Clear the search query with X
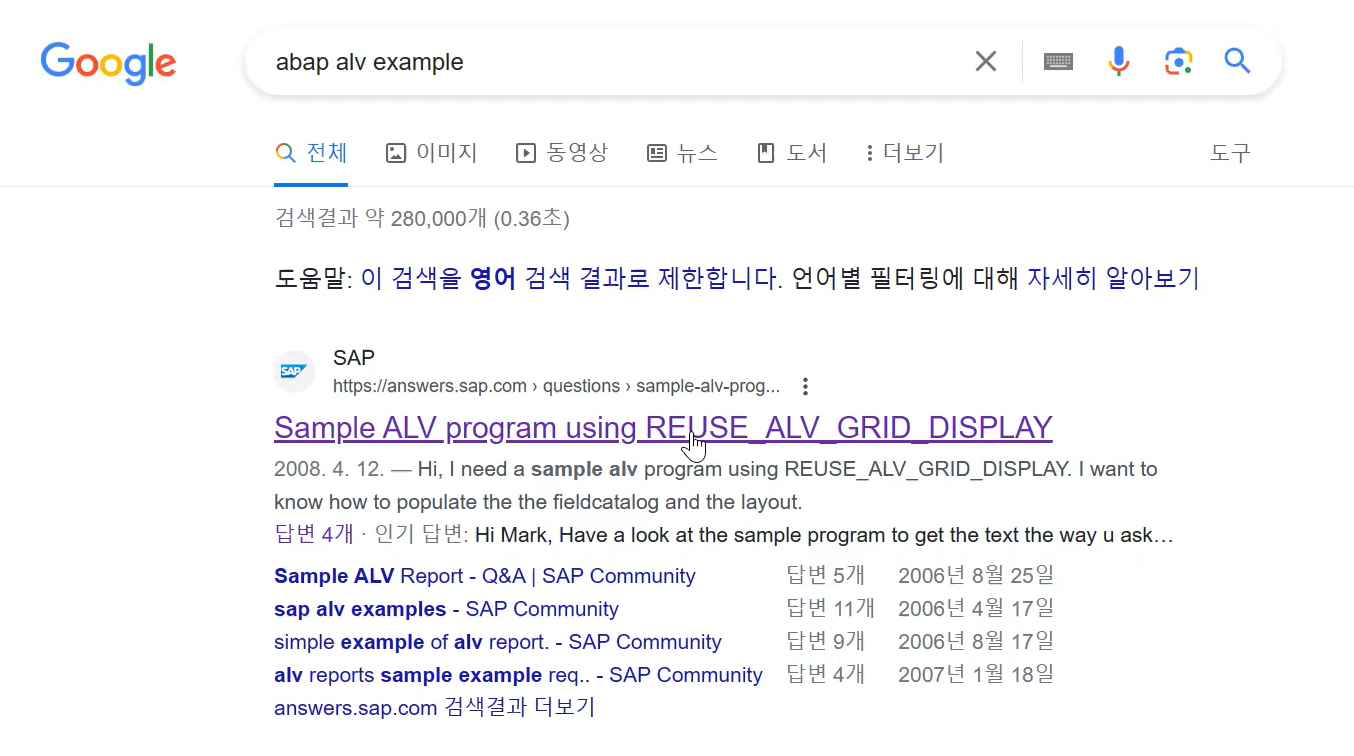 tap(986, 62)
